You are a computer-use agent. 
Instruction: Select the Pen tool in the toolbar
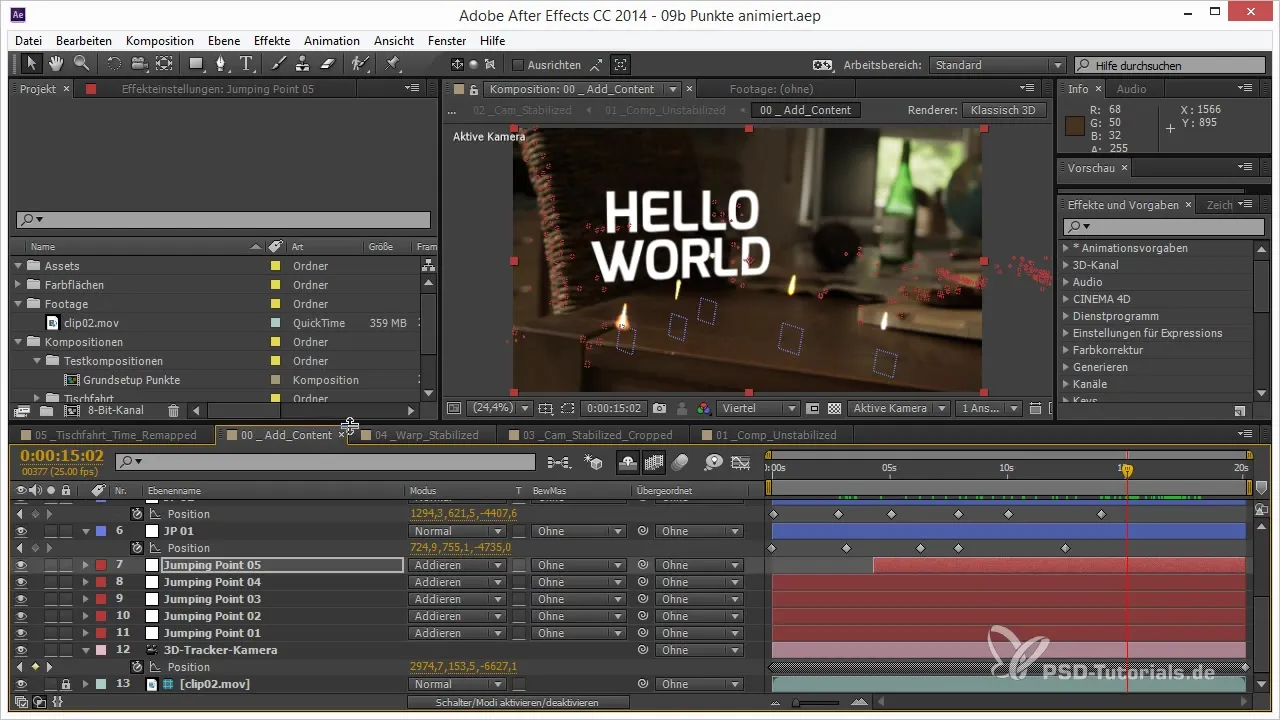(220, 64)
